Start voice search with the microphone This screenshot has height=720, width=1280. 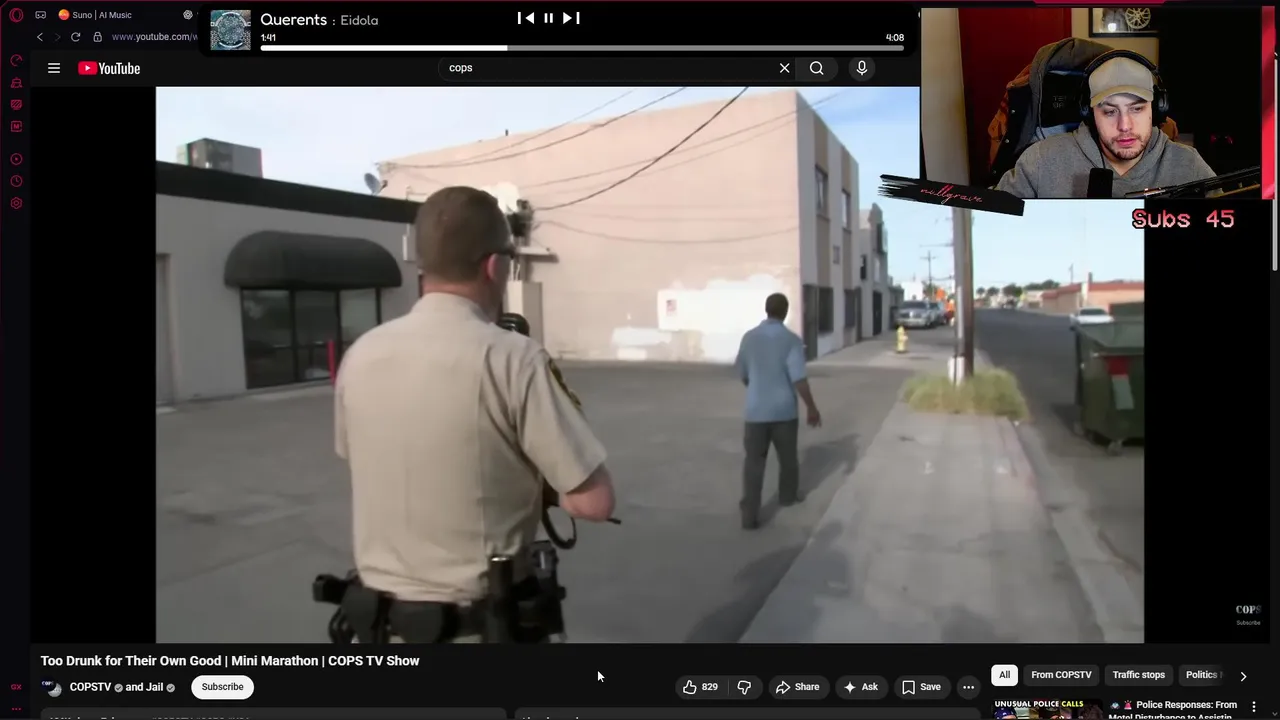click(862, 68)
